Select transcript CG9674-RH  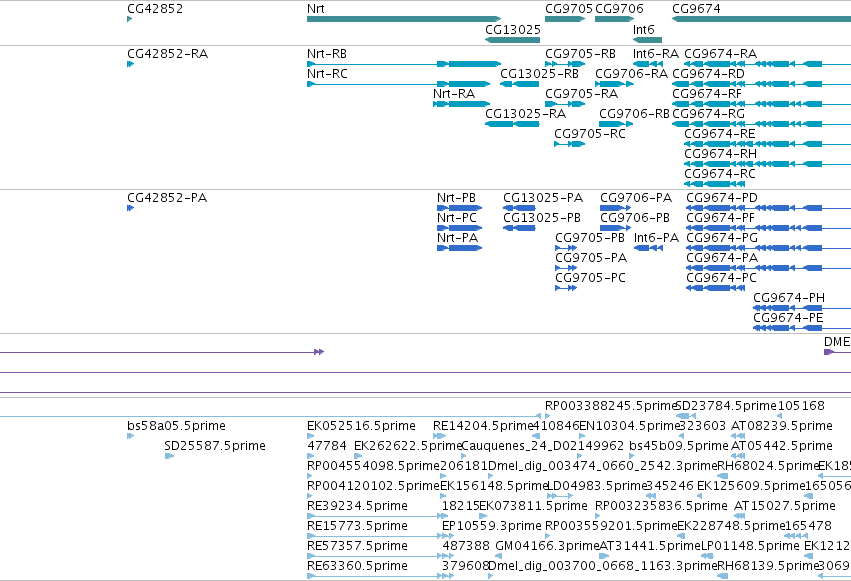click(x=767, y=164)
